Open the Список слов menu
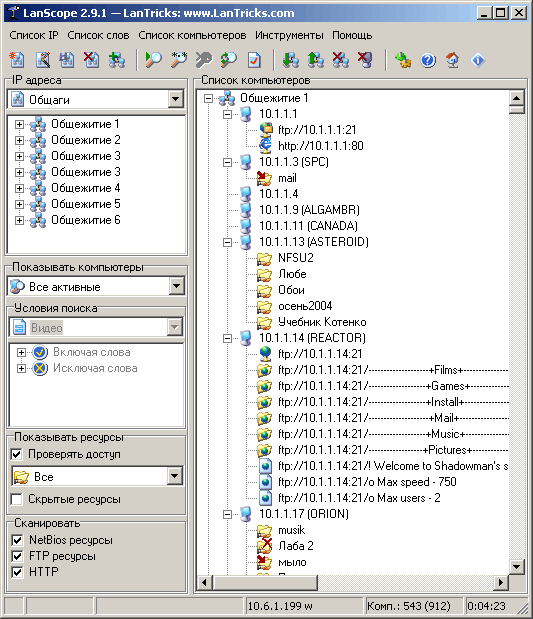This screenshot has height=619, width=533. pos(98,35)
